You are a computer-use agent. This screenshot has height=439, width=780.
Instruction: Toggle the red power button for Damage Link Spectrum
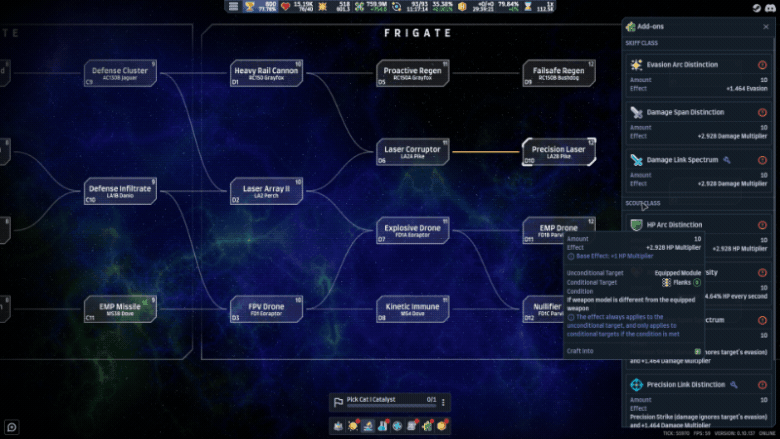click(x=762, y=160)
